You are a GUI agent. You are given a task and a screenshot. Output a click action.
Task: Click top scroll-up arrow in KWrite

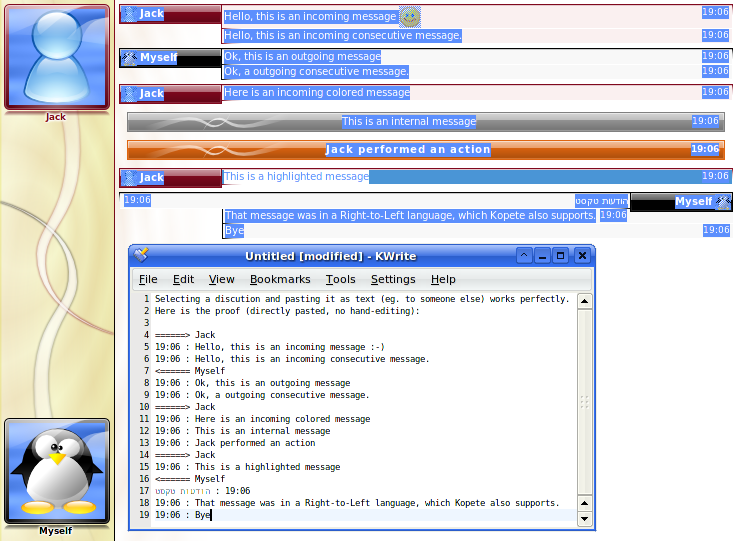pyautogui.click(x=584, y=301)
